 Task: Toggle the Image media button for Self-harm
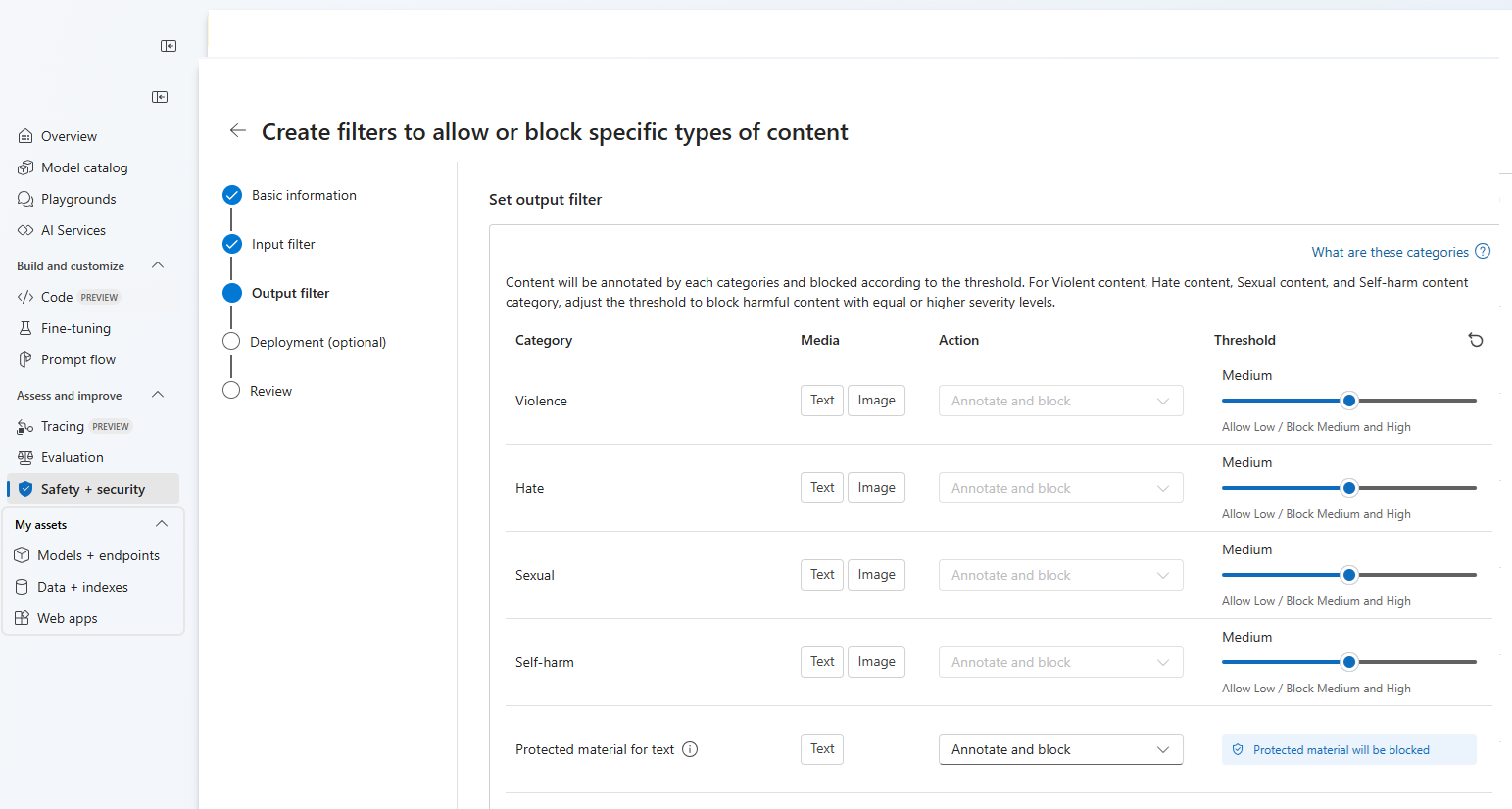[x=876, y=662]
